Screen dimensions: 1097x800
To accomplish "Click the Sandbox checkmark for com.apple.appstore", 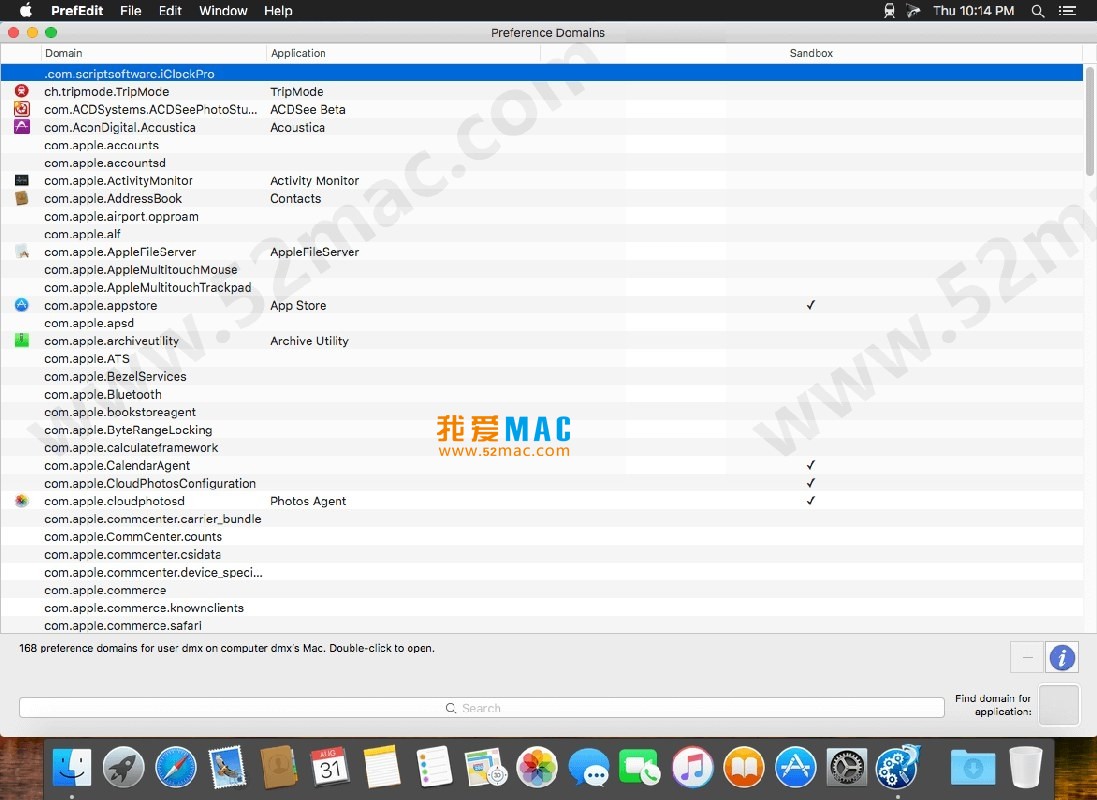I will (x=811, y=304).
